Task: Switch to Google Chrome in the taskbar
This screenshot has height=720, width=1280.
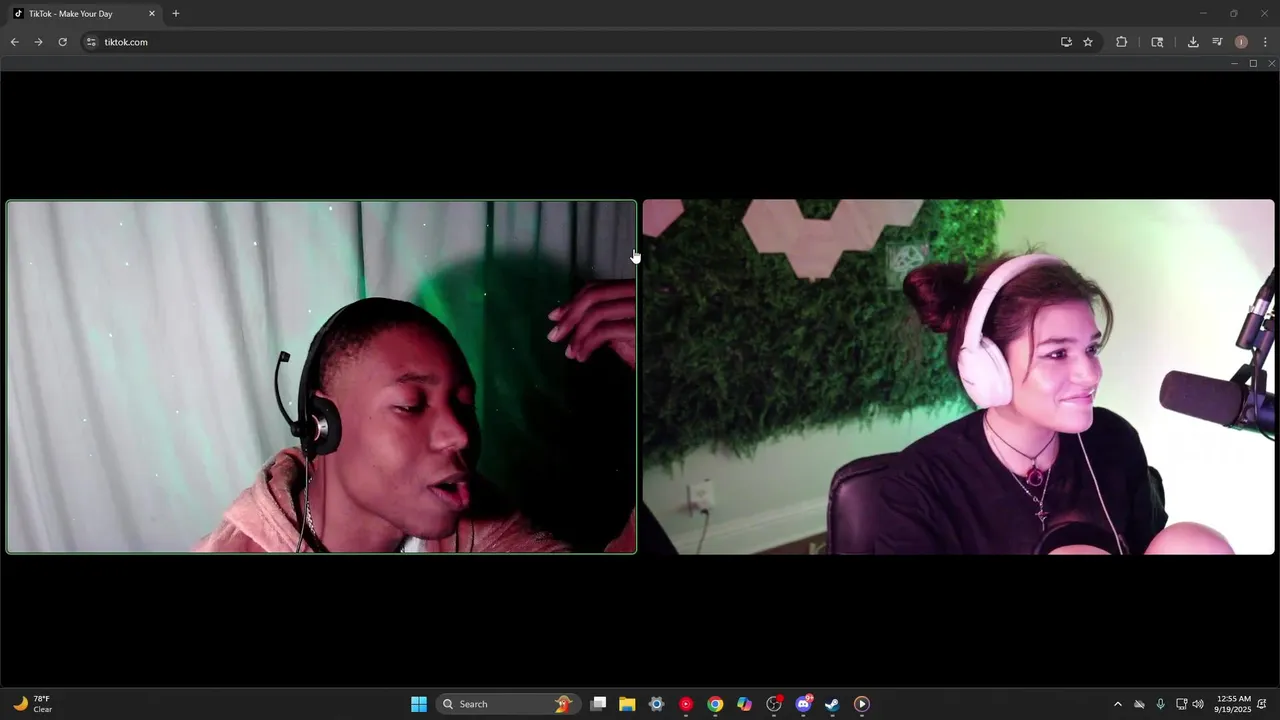Action: (x=715, y=704)
